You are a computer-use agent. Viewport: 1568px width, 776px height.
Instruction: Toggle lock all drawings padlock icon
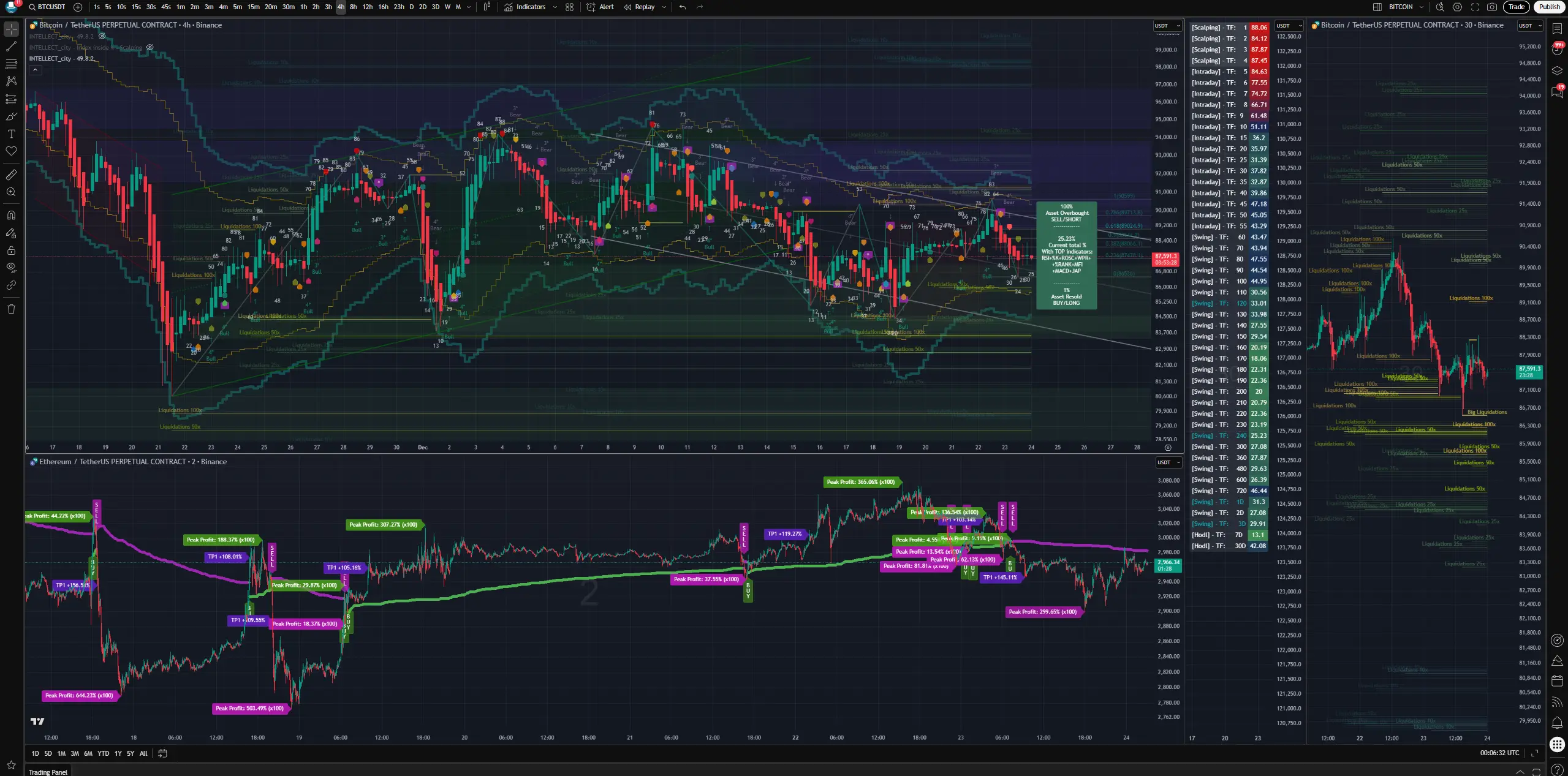click(11, 250)
